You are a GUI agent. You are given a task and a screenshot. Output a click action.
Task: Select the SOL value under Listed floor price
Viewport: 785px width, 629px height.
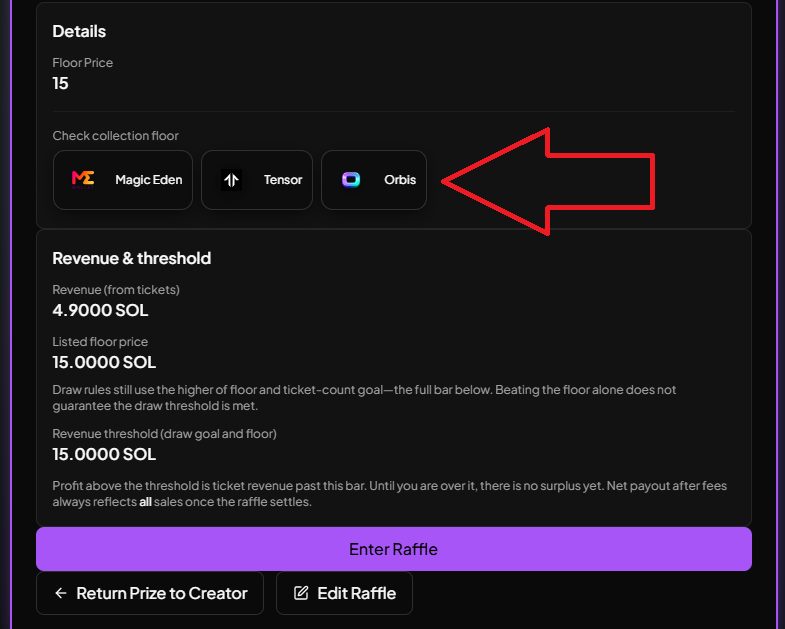coord(104,362)
